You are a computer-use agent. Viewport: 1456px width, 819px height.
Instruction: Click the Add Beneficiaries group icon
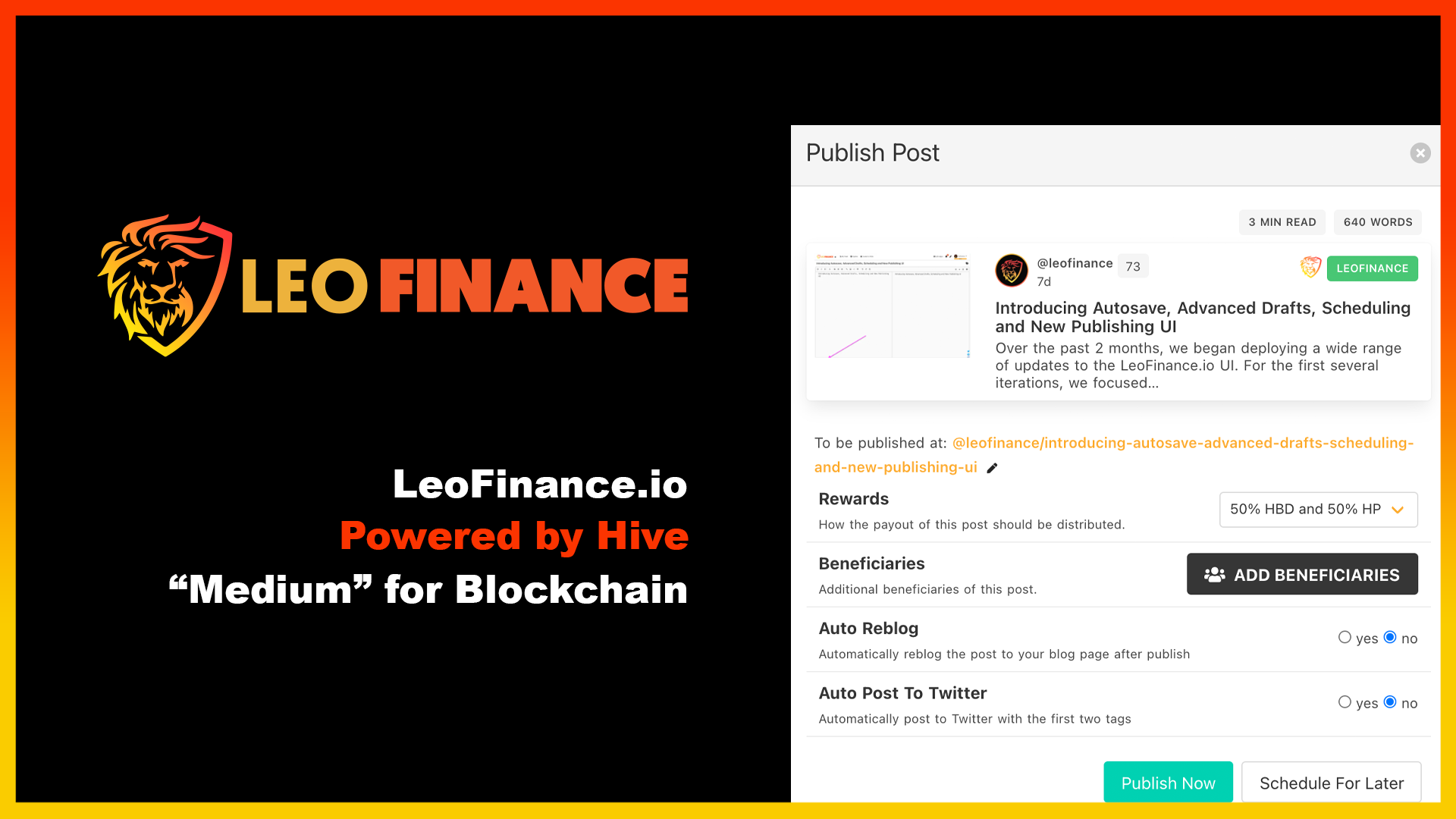coord(1213,574)
